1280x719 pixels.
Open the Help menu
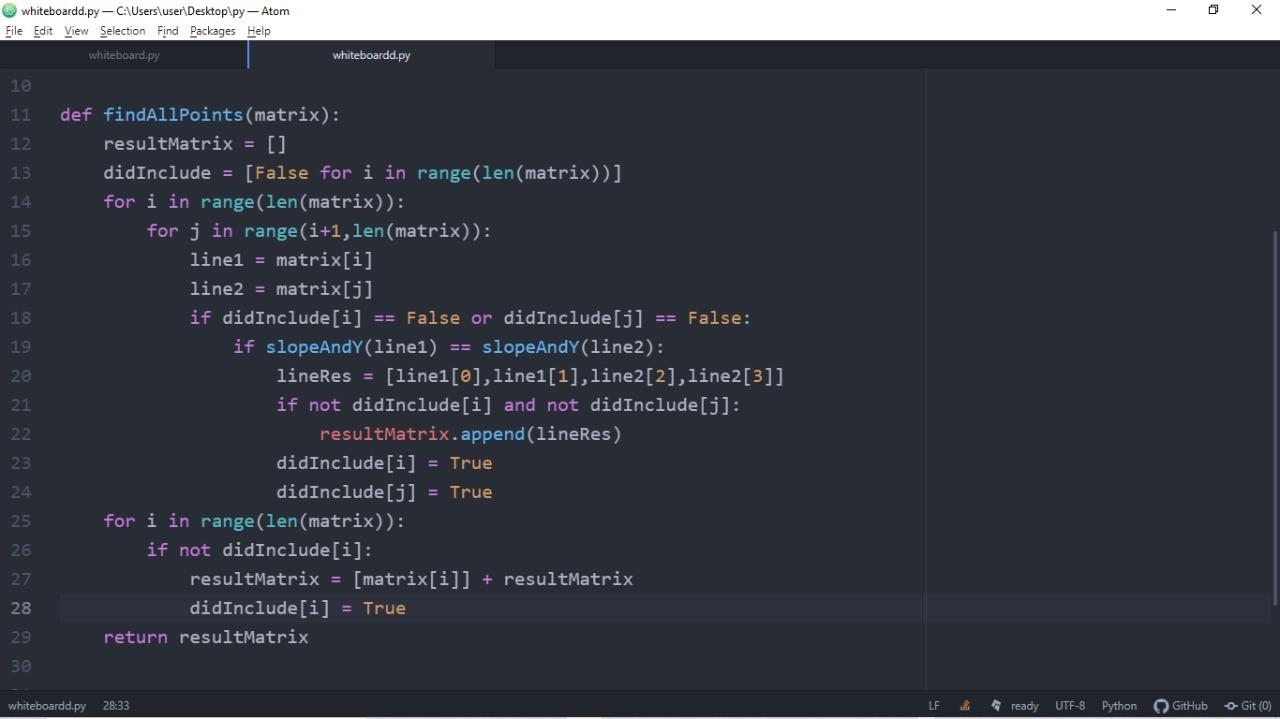pos(258,31)
